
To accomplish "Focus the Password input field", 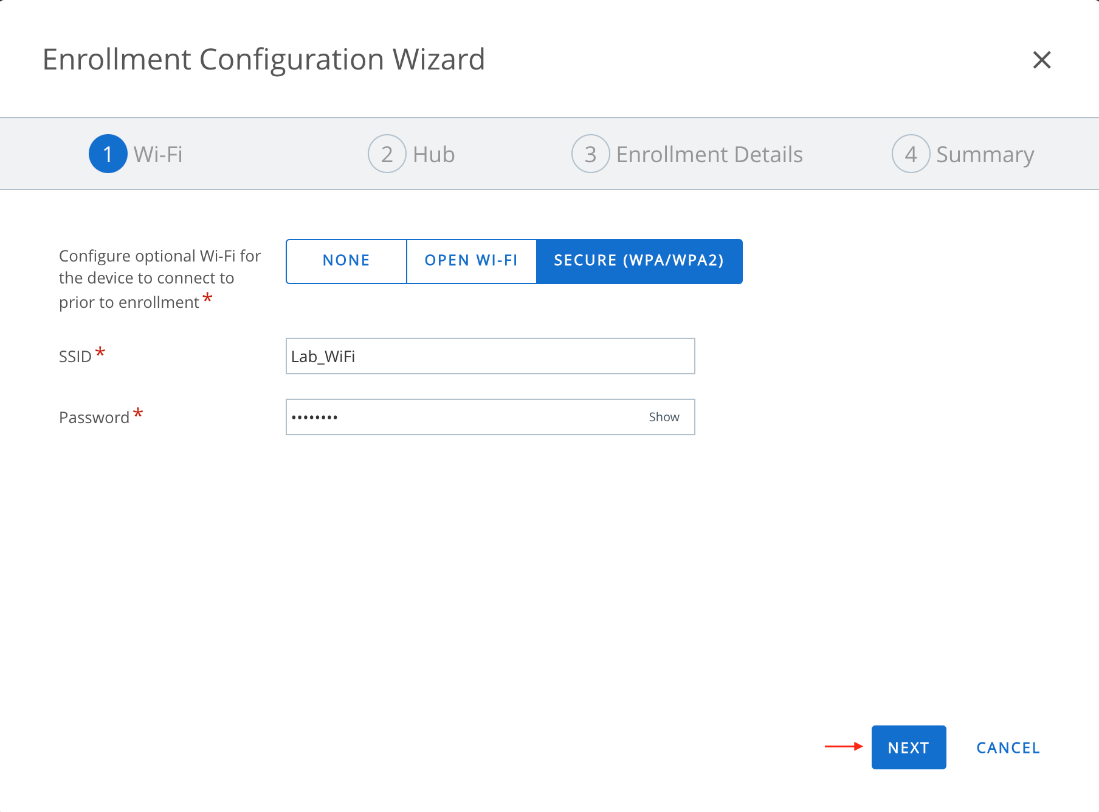I will pyautogui.click(x=460, y=417).
